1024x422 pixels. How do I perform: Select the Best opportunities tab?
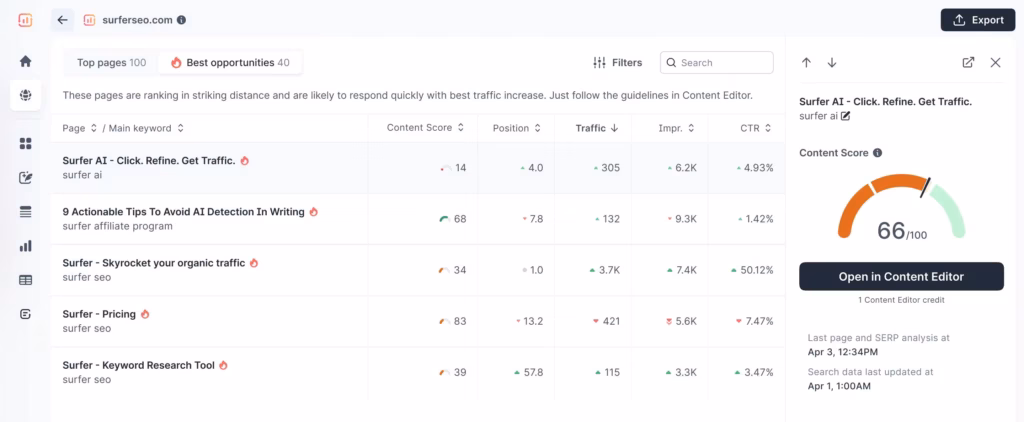coord(230,63)
